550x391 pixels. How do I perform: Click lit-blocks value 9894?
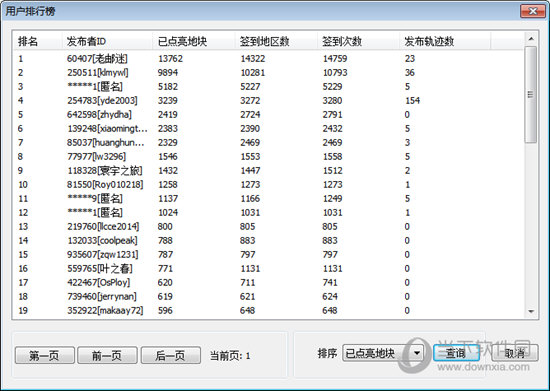click(168, 73)
